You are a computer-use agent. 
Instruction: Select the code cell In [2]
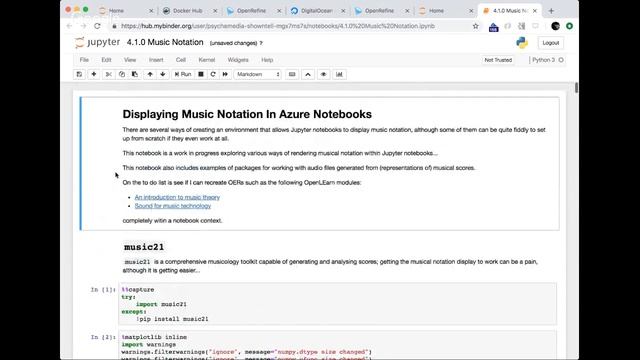(x=338, y=345)
